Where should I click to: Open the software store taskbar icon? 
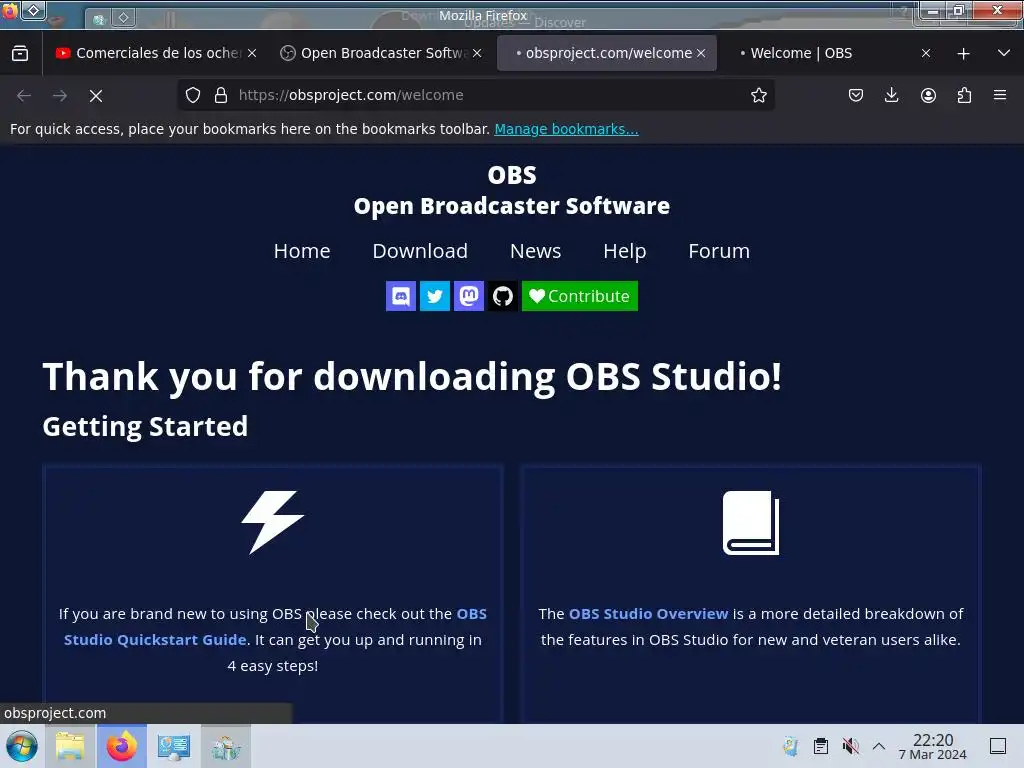tap(225, 746)
